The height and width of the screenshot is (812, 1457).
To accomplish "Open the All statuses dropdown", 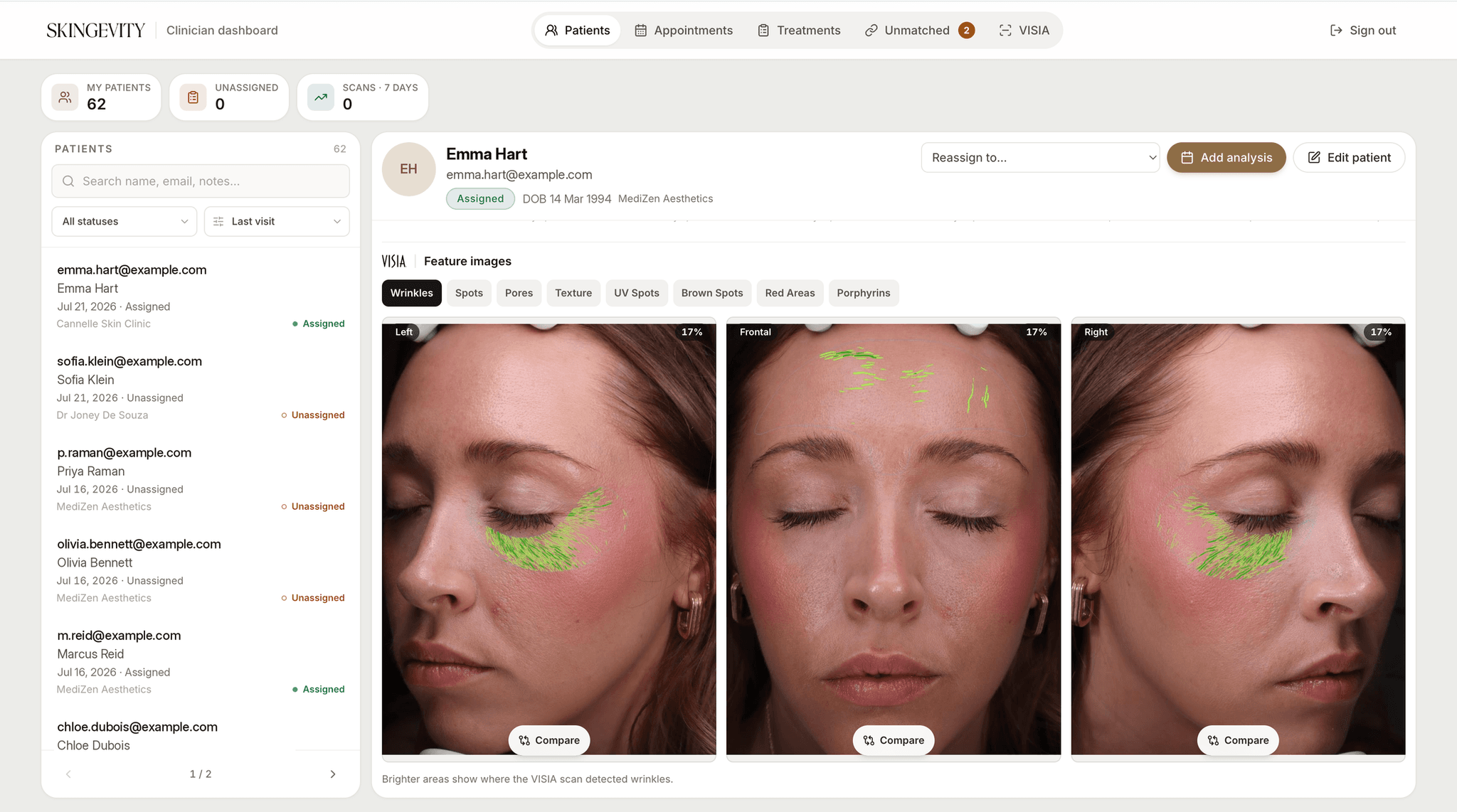I will coord(124,221).
